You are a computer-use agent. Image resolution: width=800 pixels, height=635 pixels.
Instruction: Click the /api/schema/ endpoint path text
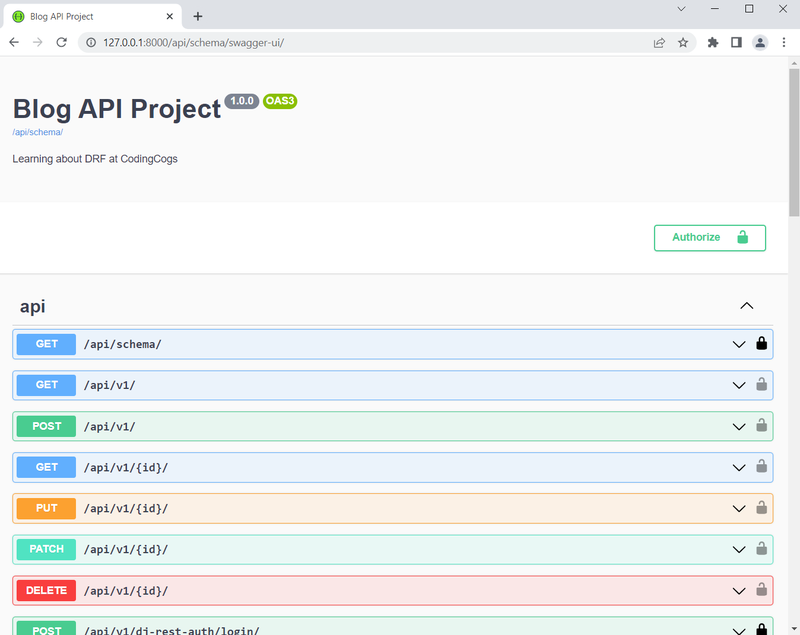122,344
